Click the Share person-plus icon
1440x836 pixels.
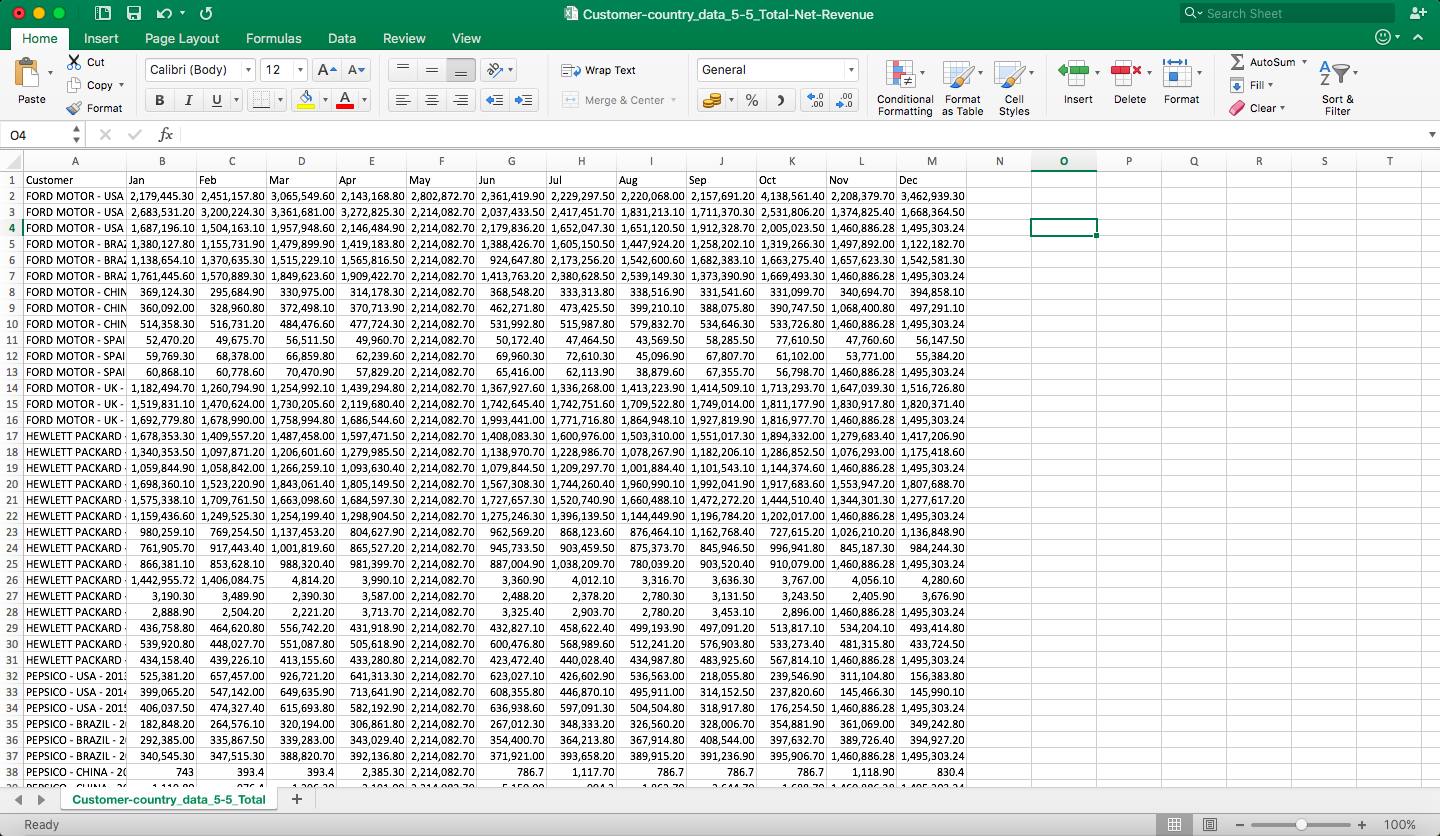tap(1417, 13)
